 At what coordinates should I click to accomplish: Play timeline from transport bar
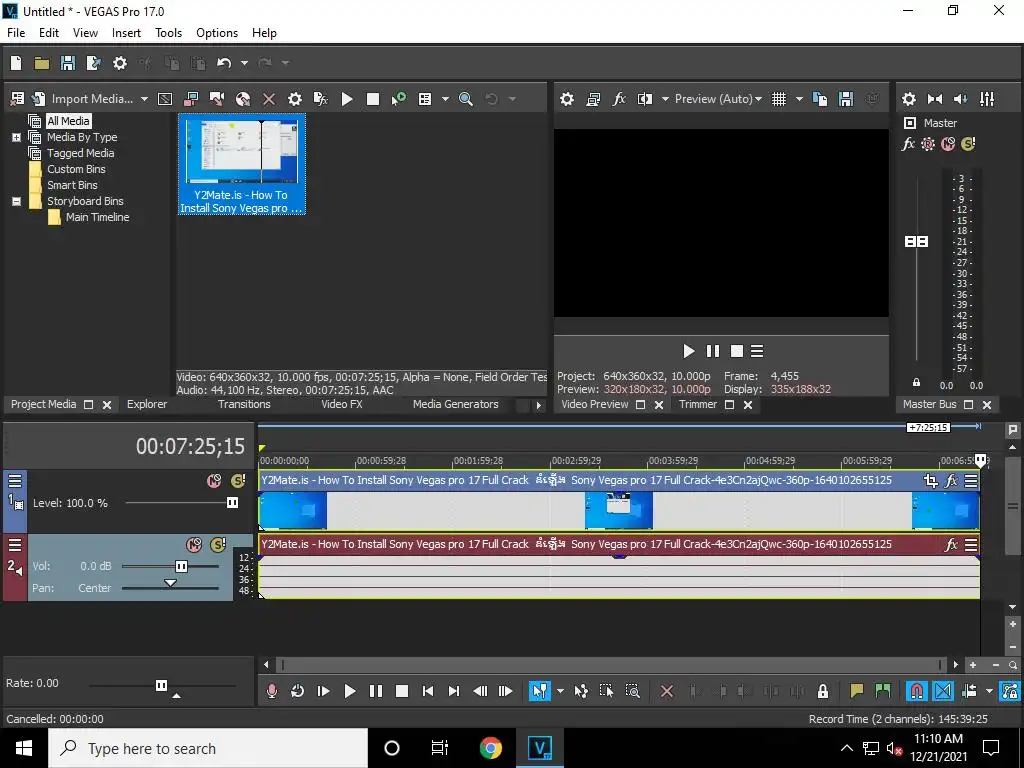click(x=349, y=691)
